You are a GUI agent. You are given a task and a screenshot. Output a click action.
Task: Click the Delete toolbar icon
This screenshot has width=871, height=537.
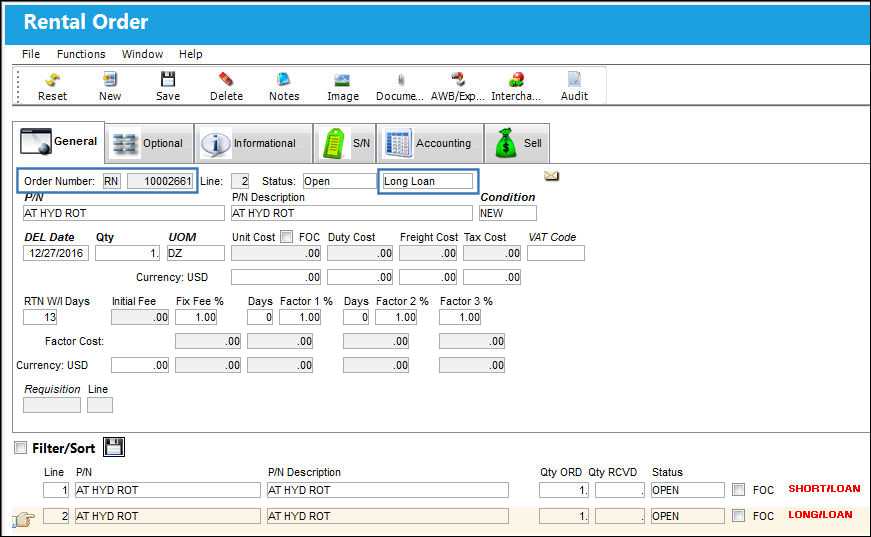[x=226, y=79]
